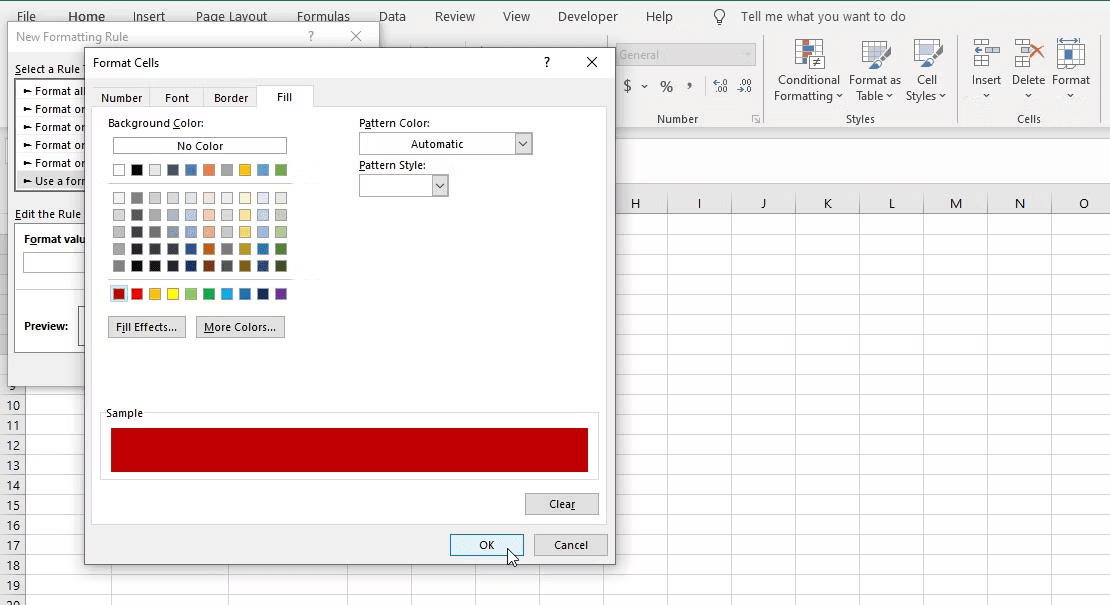Image resolution: width=1110 pixels, height=605 pixels.
Task: Select column M header
Action: (956, 204)
